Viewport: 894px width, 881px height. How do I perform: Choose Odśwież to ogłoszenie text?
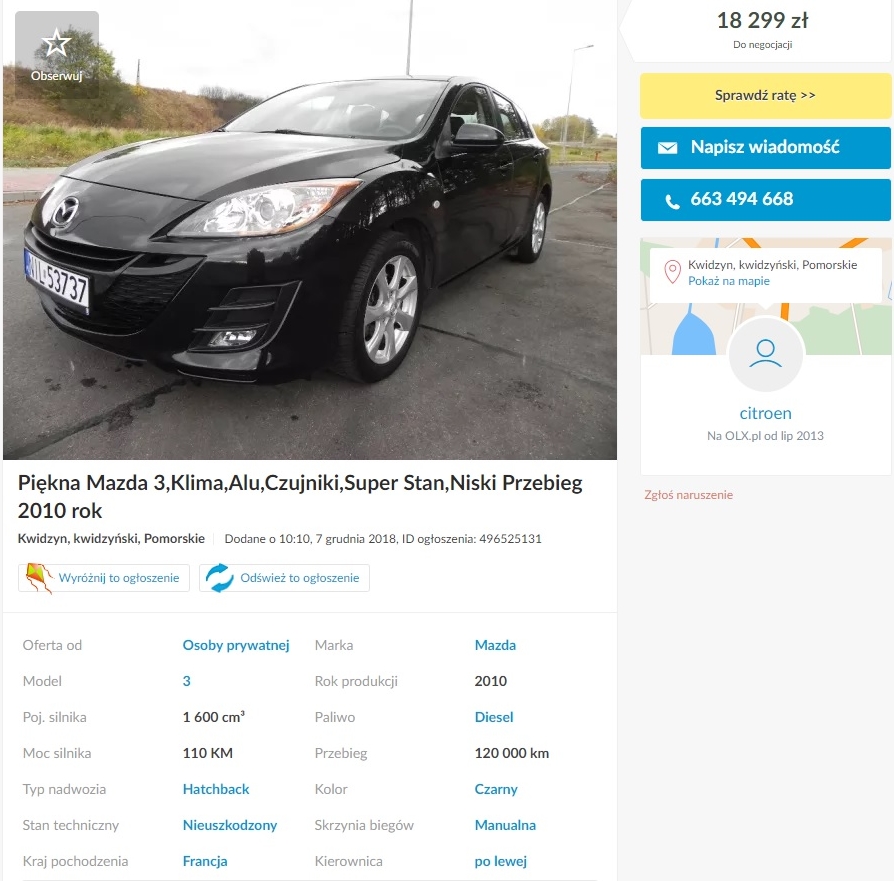coord(299,578)
